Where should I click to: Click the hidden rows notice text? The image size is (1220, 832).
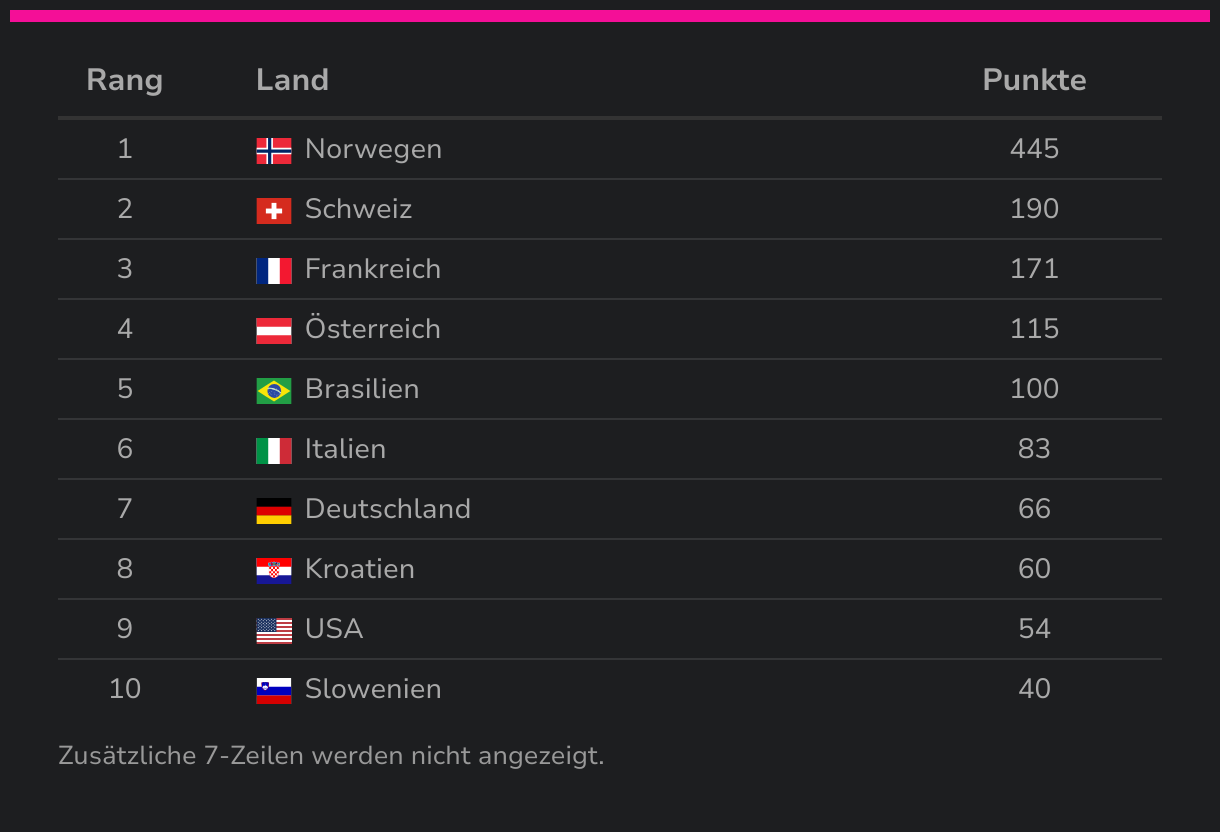coord(331,755)
